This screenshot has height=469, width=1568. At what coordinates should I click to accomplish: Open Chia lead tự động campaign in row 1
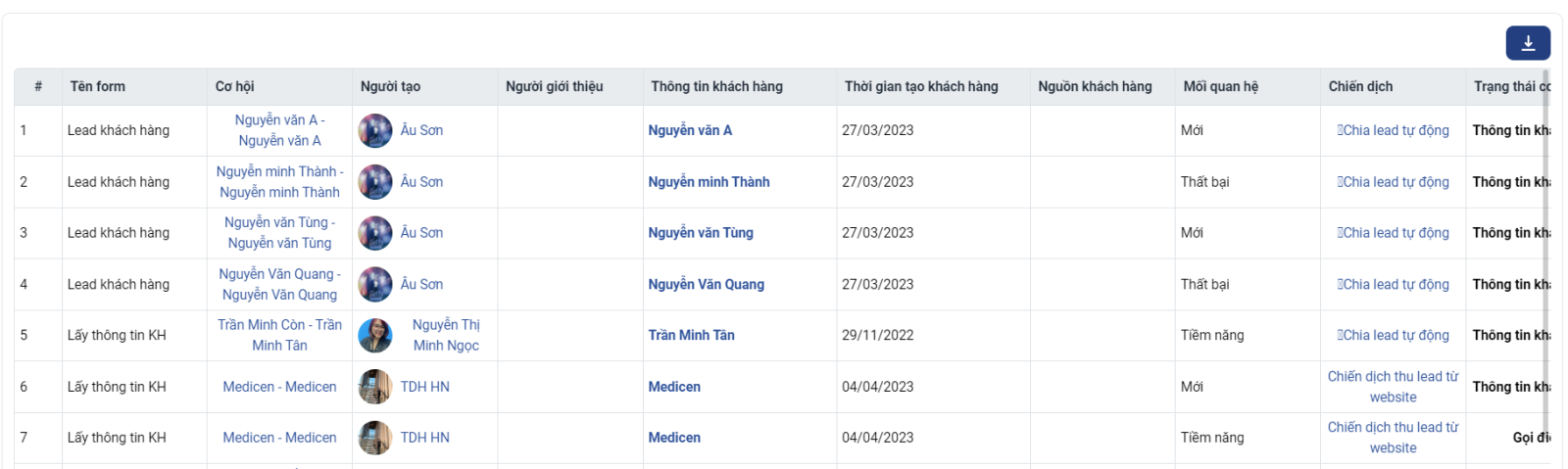tap(1393, 130)
